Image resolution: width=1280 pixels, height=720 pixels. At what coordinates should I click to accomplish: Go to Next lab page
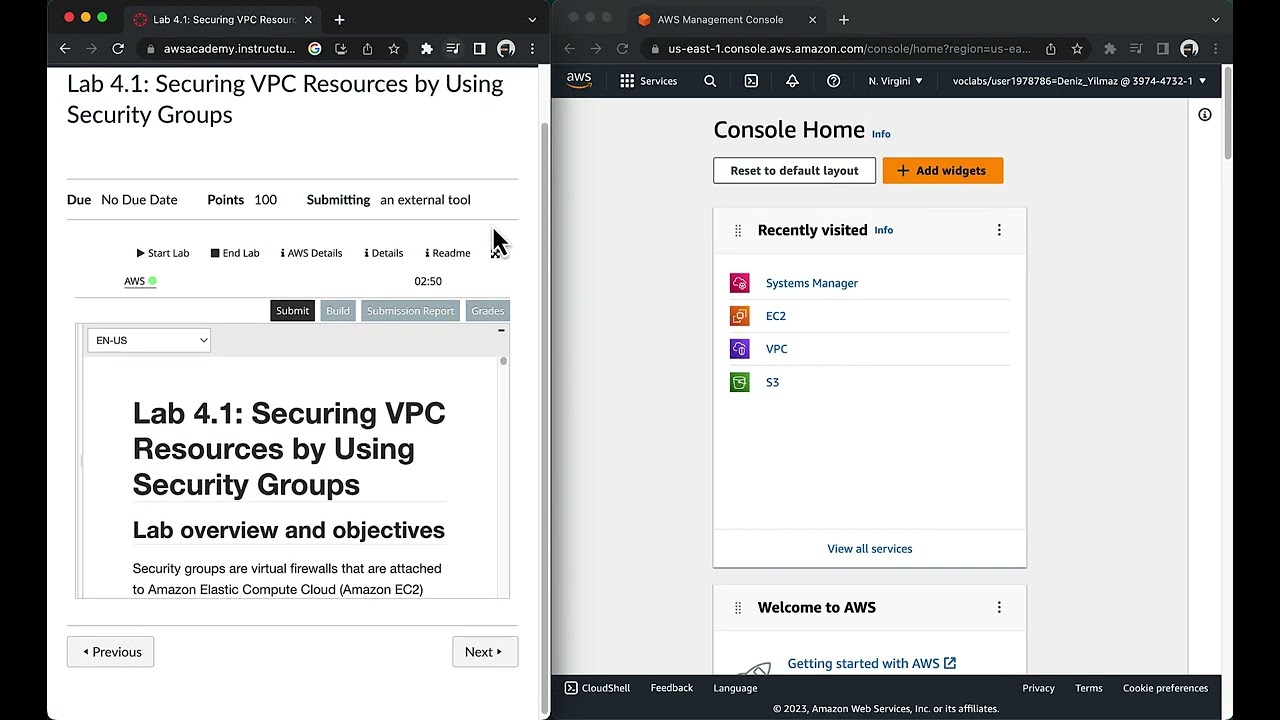[485, 652]
